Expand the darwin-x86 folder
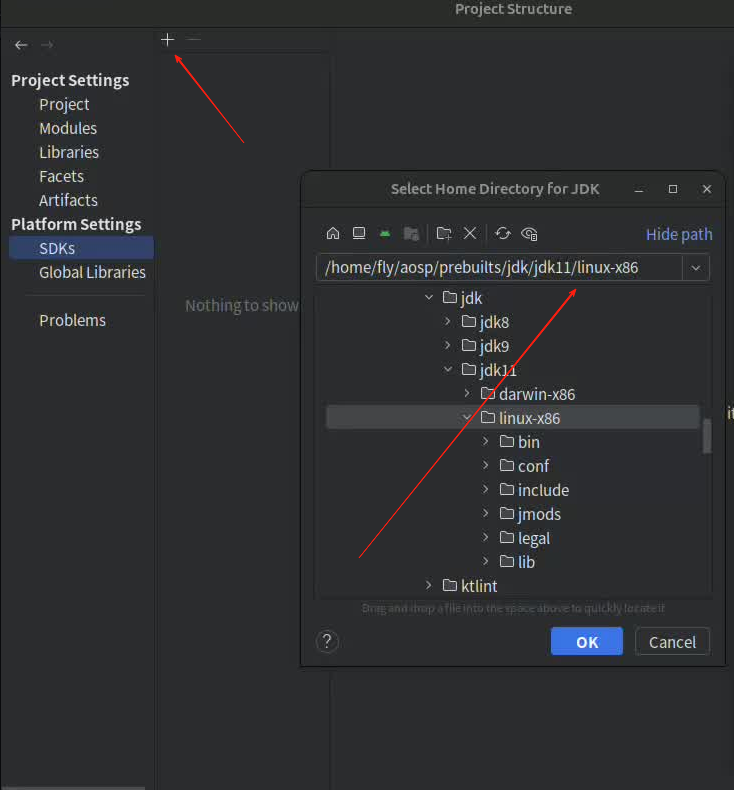734x790 pixels. click(467, 394)
